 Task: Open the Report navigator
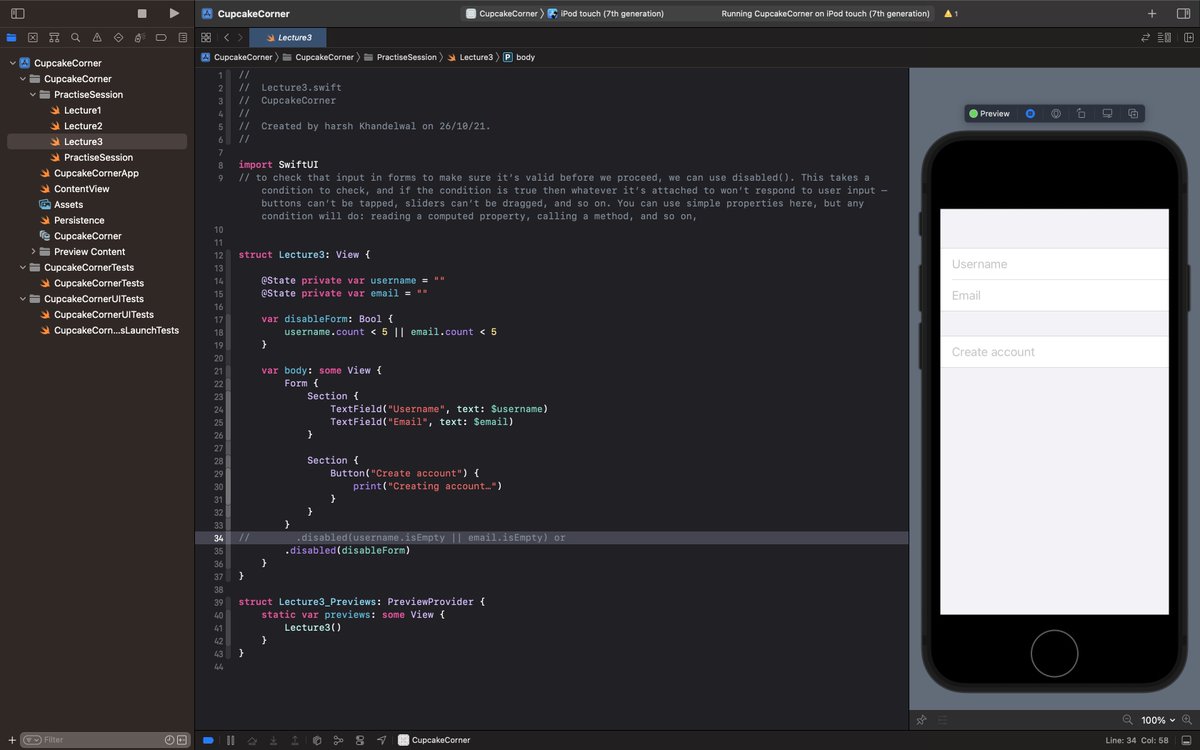(182, 37)
